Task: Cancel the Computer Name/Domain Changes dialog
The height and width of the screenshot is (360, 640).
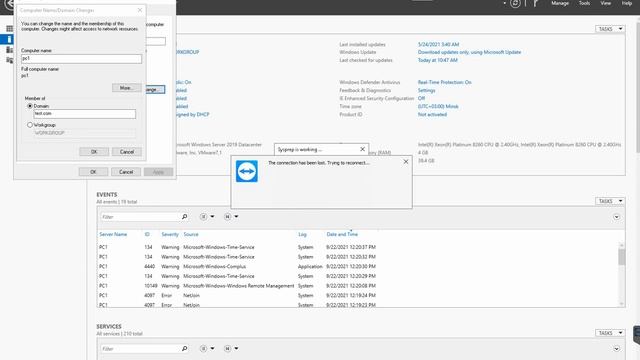Action: (x=127, y=152)
